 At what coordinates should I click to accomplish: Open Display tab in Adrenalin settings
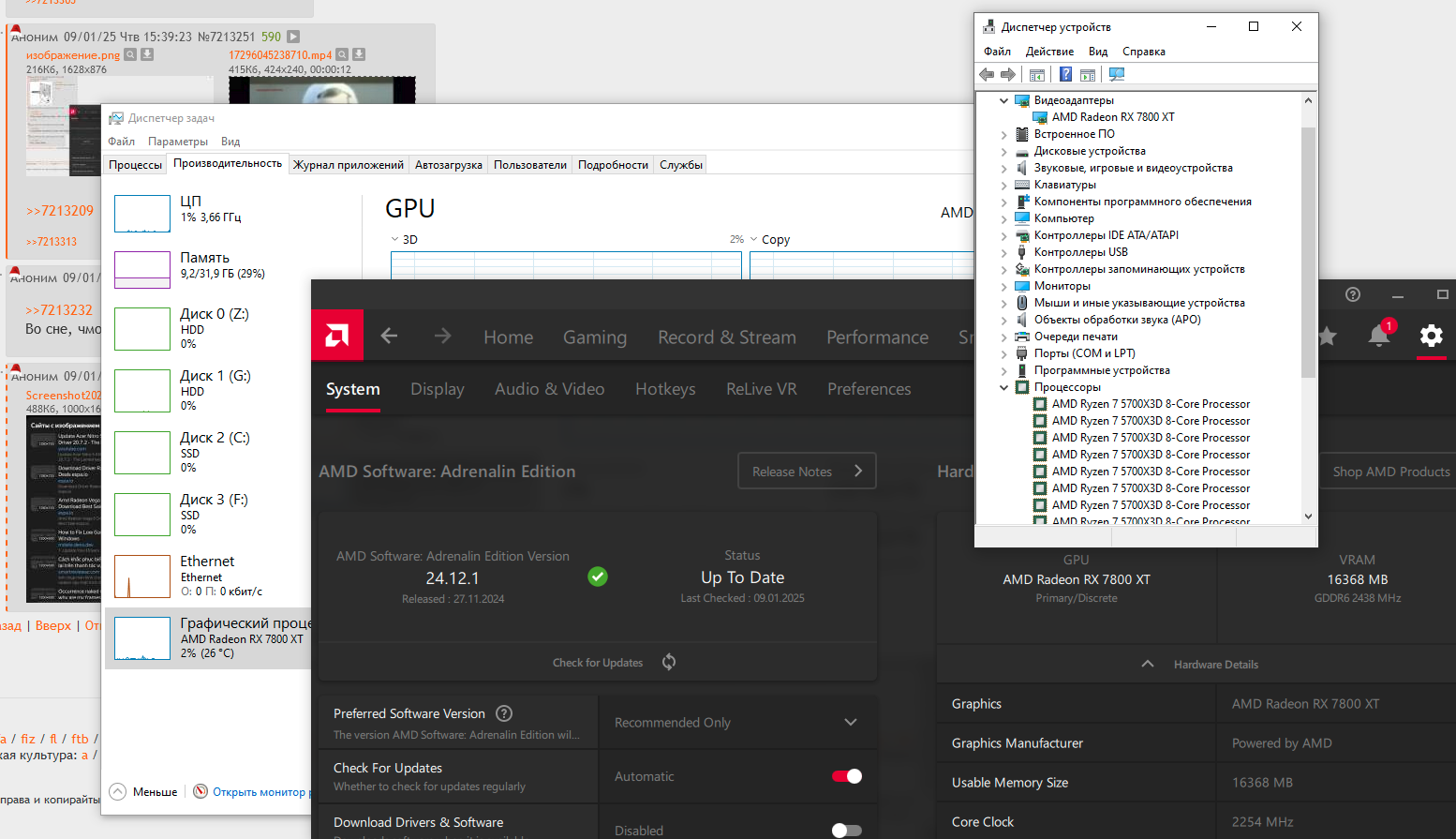(x=438, y=389)
